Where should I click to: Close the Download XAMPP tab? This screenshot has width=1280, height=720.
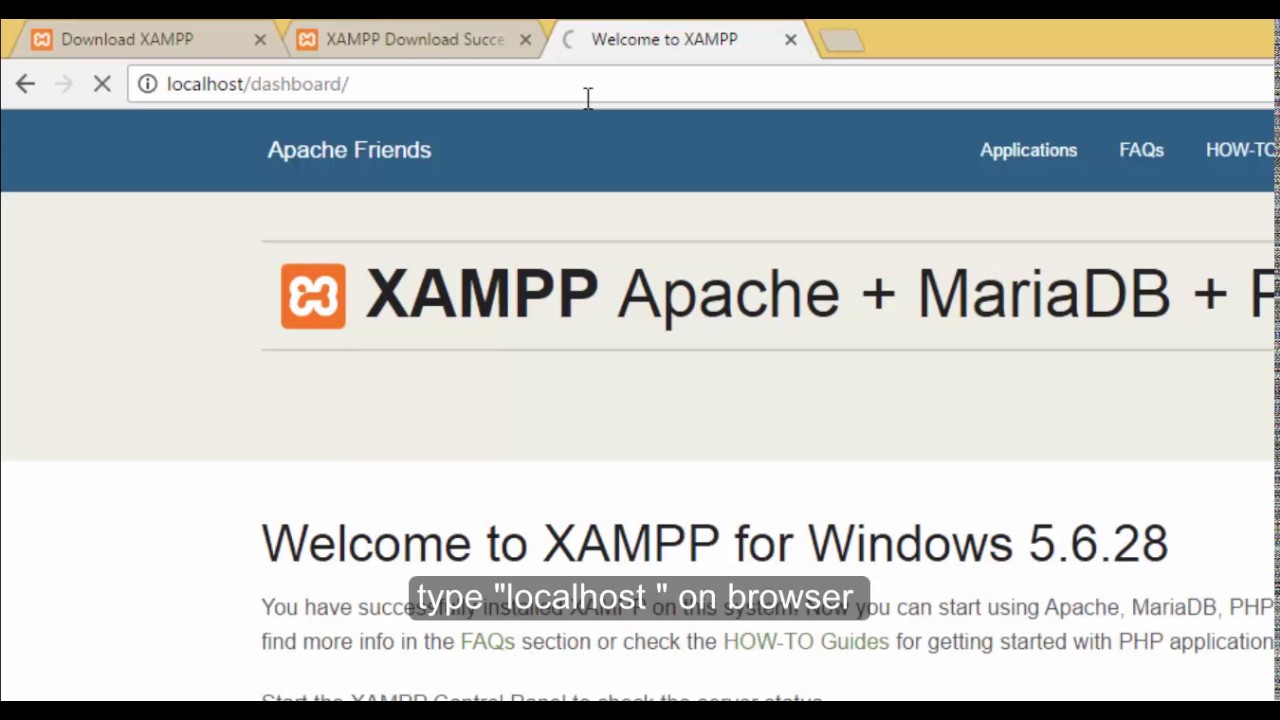point(260,40)
